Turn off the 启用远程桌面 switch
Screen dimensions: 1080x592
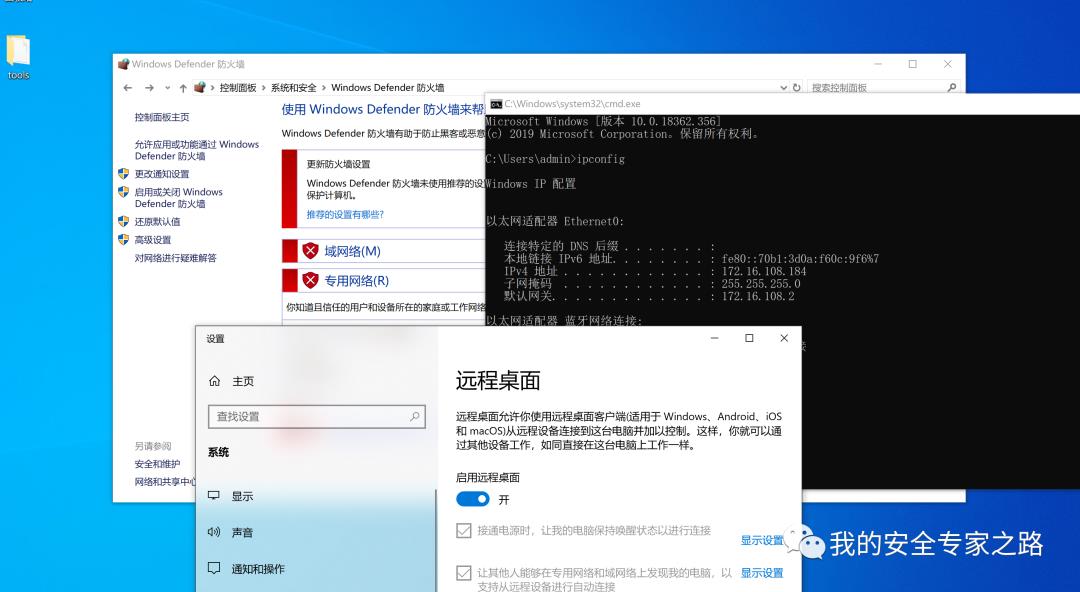(472, 499)
